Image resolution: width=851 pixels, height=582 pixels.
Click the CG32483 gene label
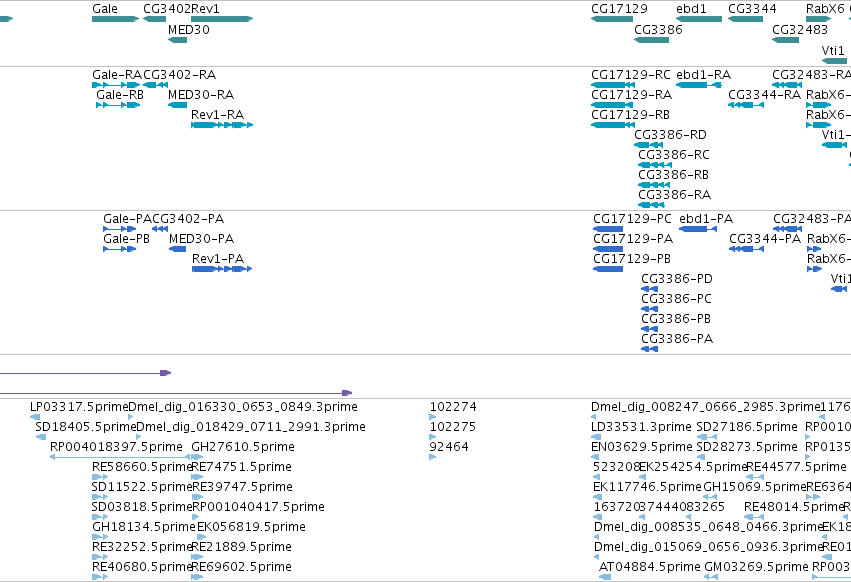[x=800, y=29]
